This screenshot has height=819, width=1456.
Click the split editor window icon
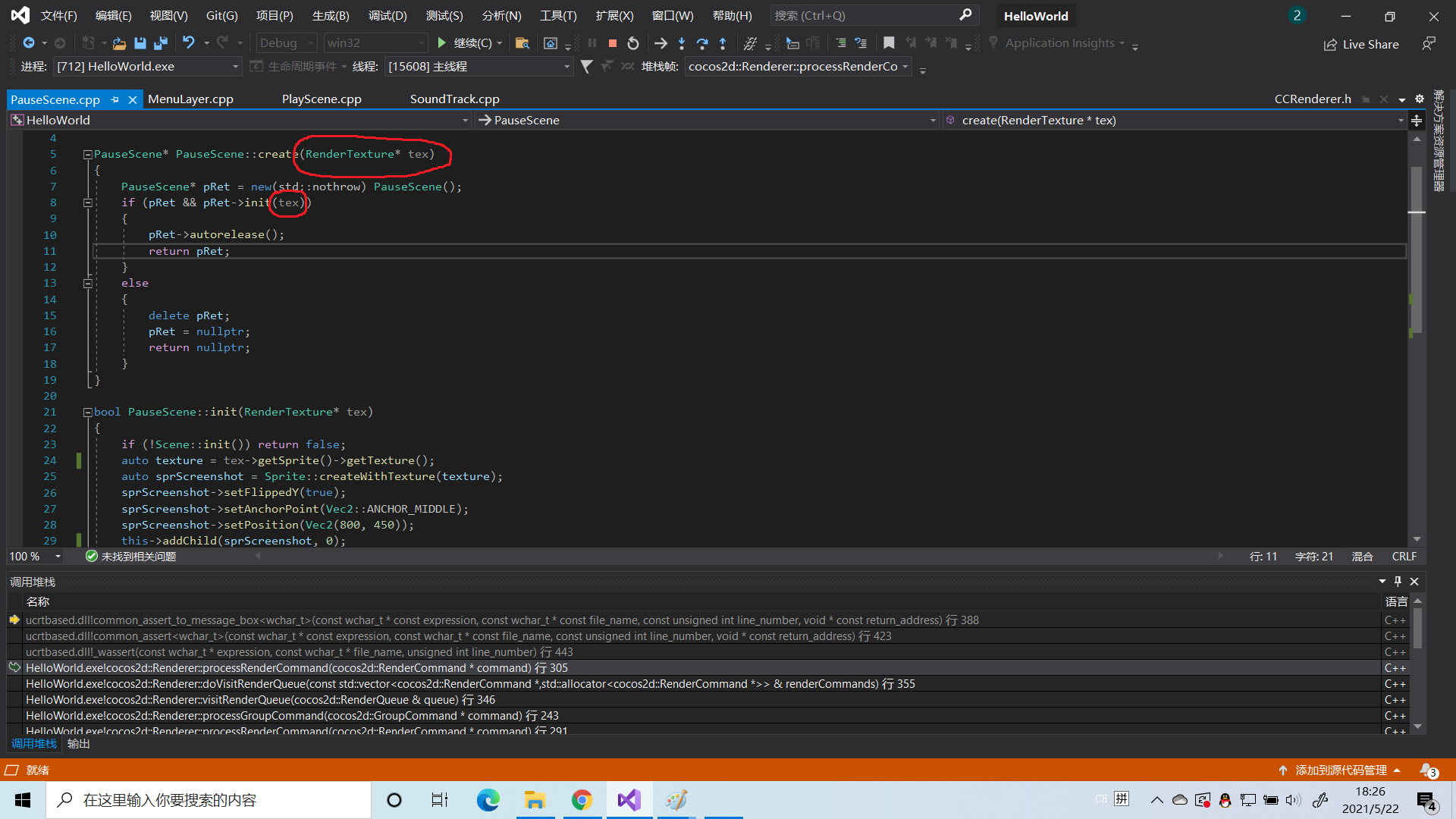[1417, 121]
